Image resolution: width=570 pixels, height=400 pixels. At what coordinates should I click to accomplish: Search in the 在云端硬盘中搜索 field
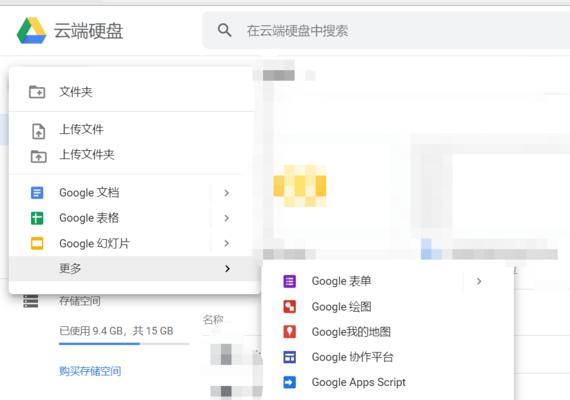386,31
